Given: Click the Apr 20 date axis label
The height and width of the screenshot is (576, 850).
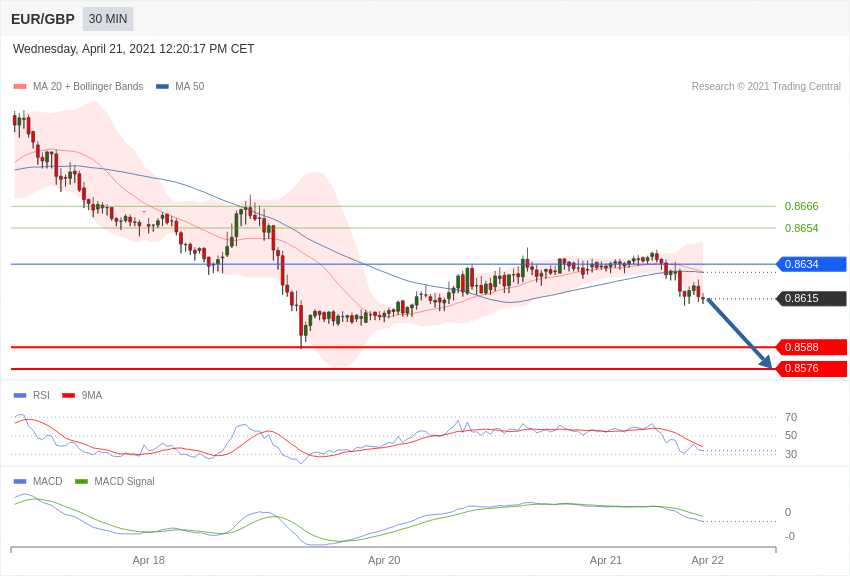Looking at the screenshot, I should [x=384, y=560].
